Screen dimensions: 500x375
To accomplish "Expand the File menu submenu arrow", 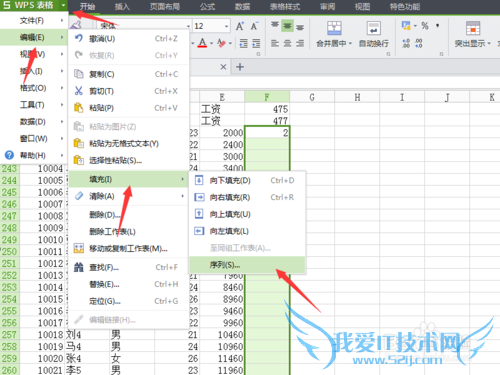I will click(x=62, y=20).
